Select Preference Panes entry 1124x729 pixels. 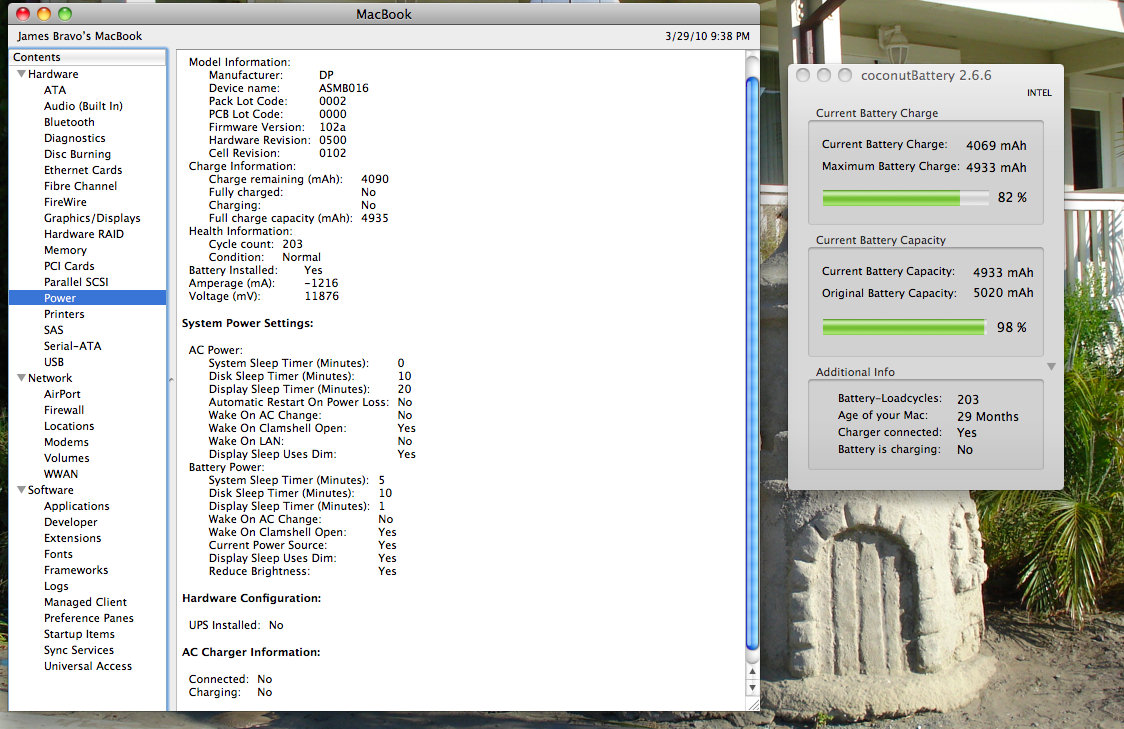click(89, 618)
